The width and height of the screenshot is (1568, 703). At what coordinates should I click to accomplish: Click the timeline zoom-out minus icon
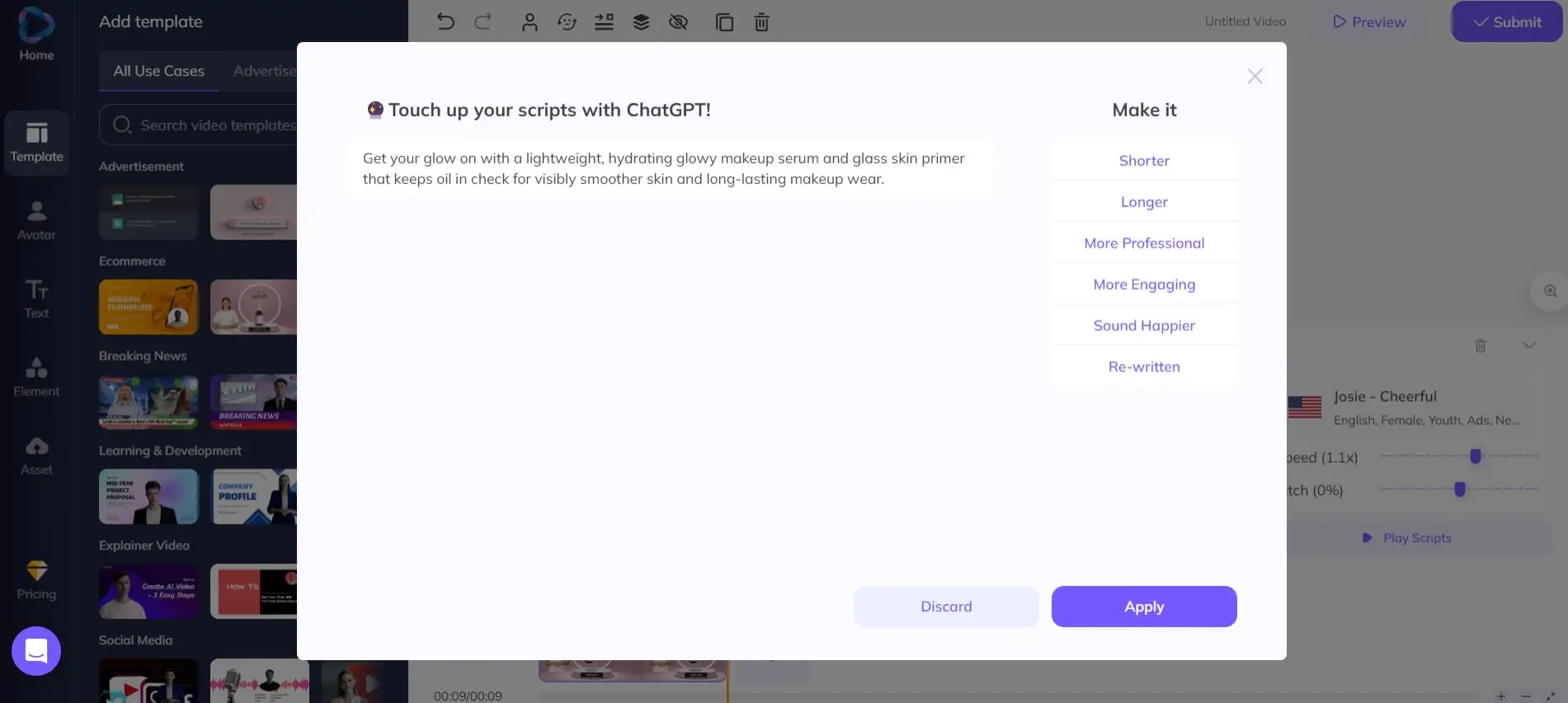[x=1526, y=696]
